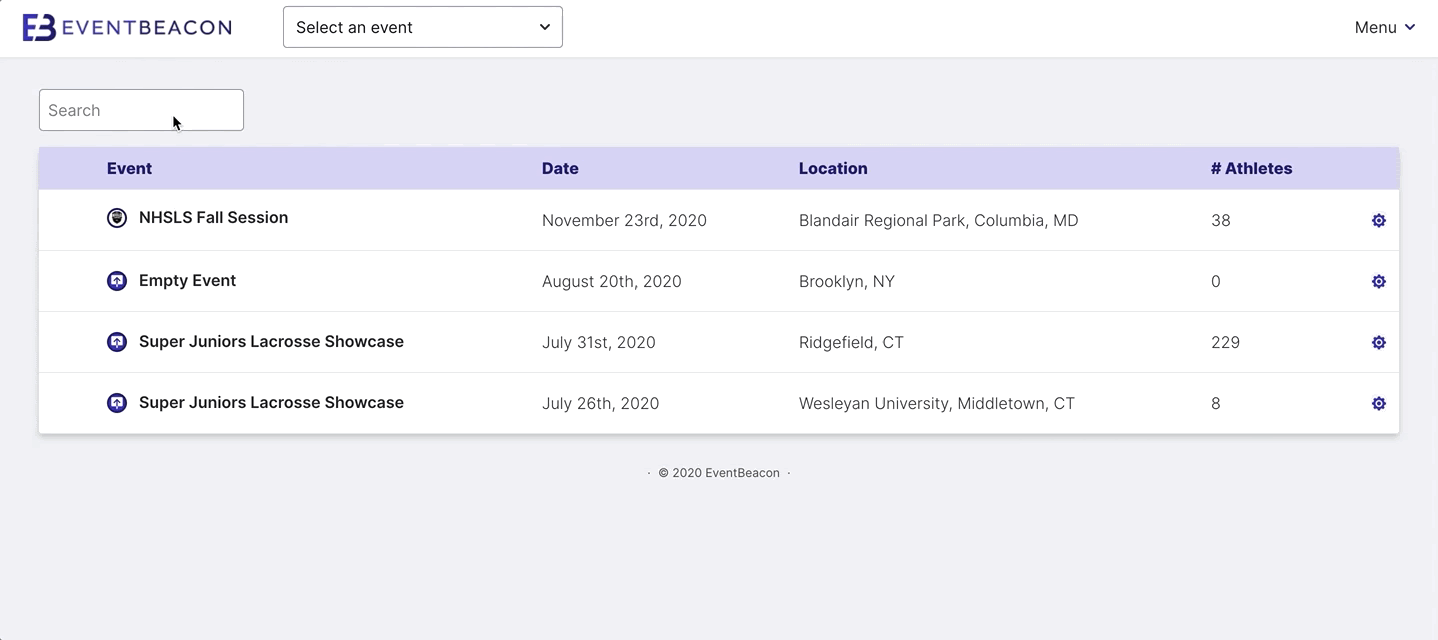
Task: Open gear settings for July 31st Showcase
Action: [1379, 342]
